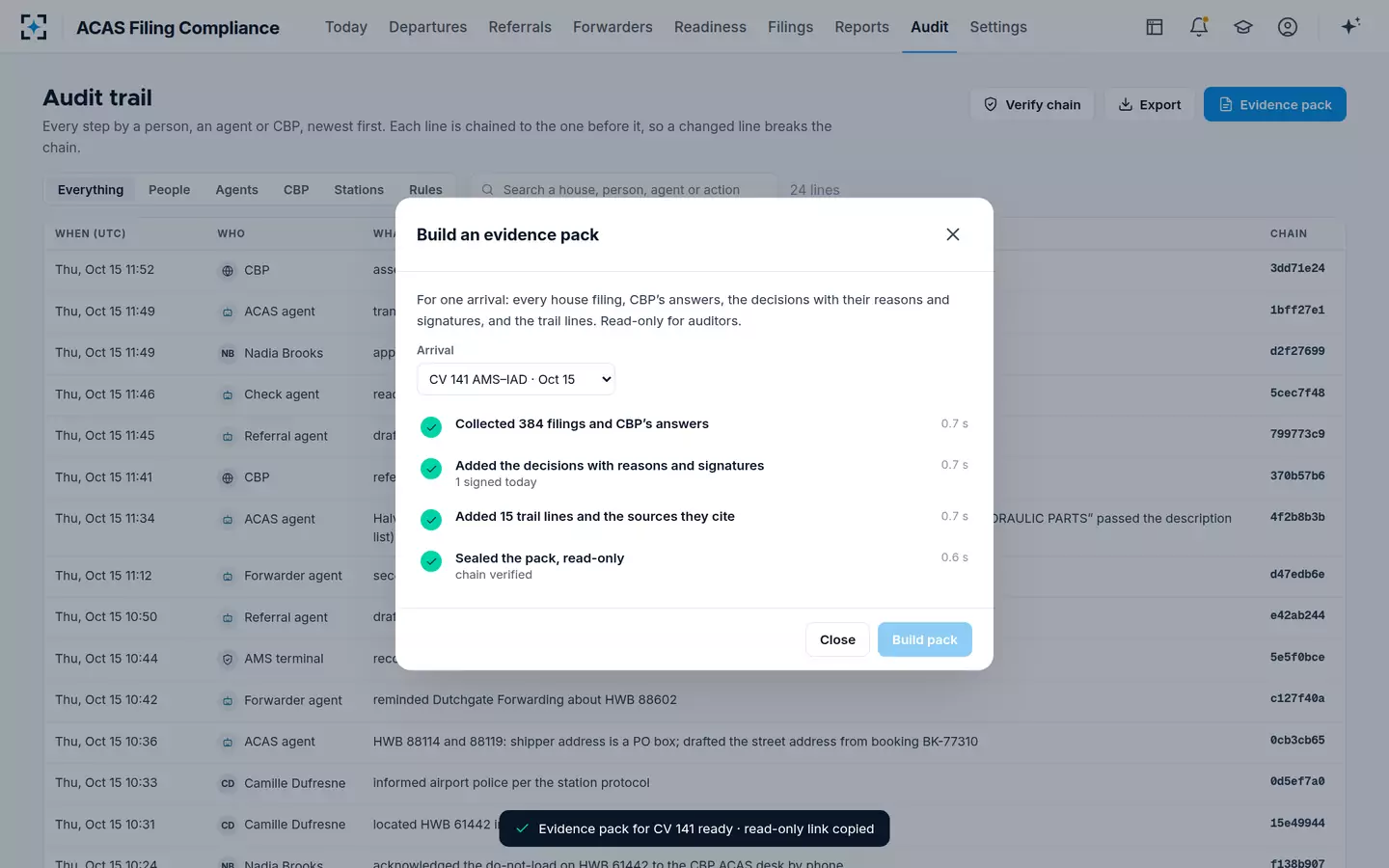The image size is (1389, 868).
Task: Click chain hash c127f40a
Action: [1297, 698]
